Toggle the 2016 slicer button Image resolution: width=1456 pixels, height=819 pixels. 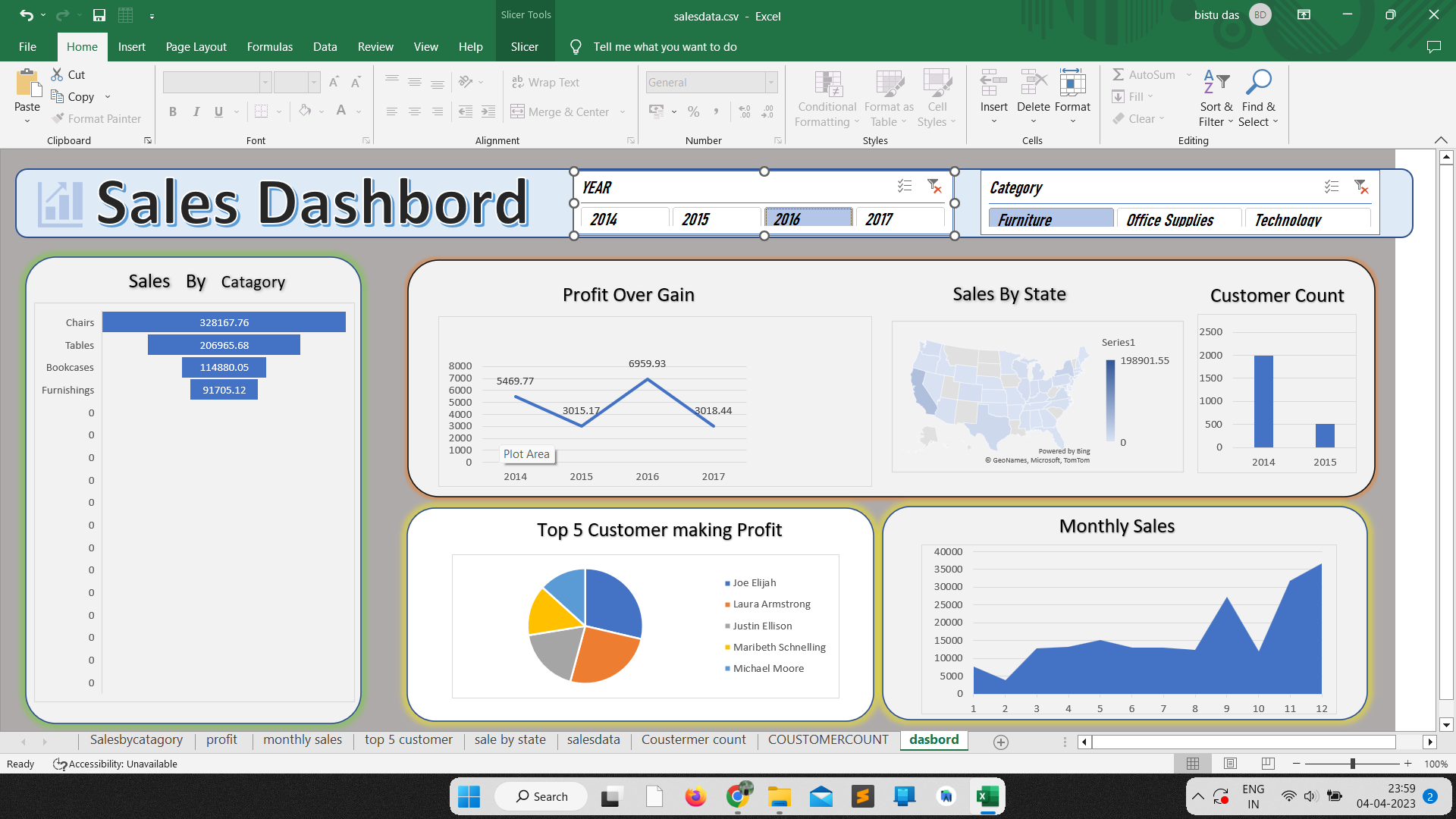click(808, 218)
